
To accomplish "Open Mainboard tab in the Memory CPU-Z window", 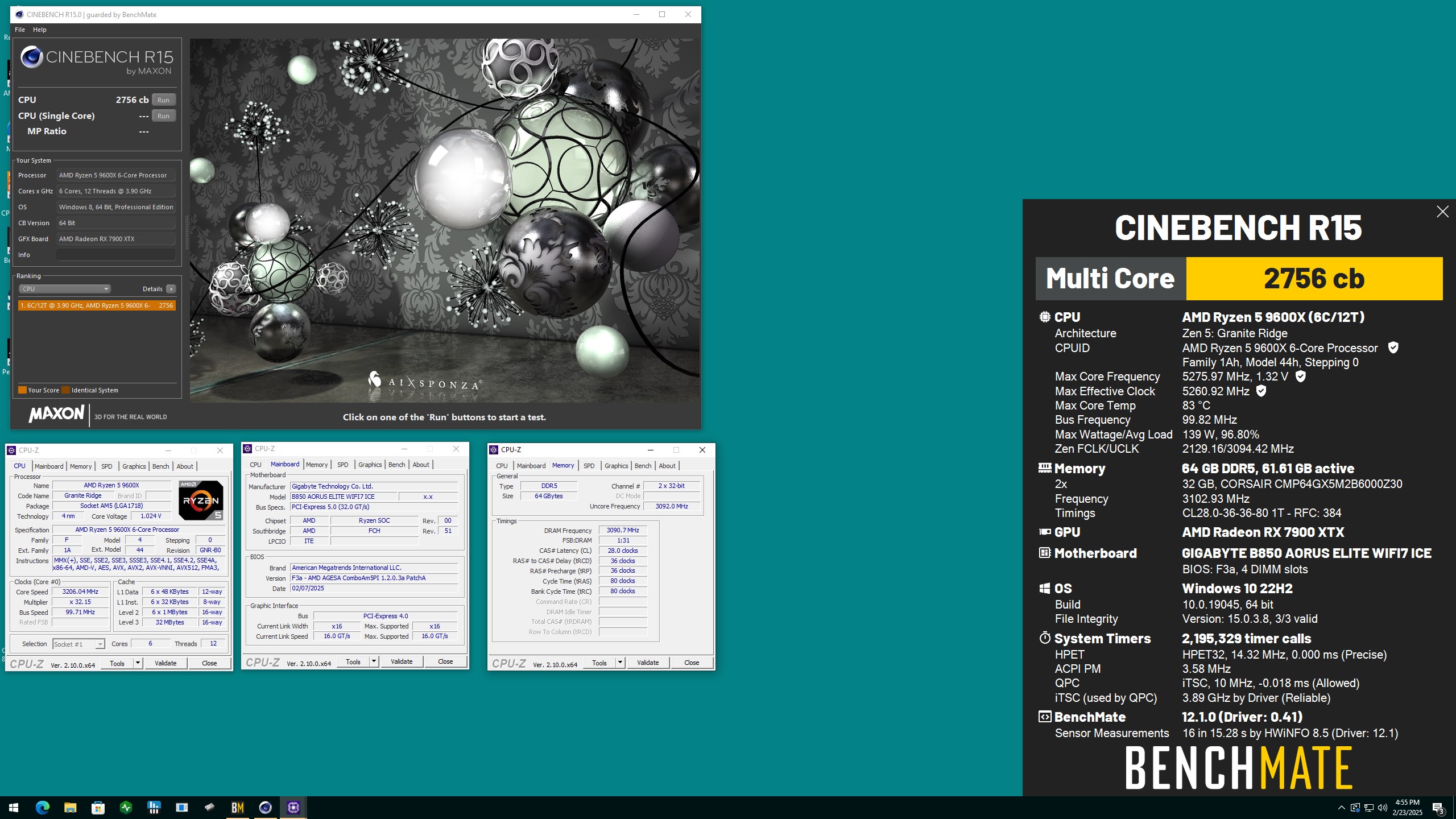I will [531, 466].
